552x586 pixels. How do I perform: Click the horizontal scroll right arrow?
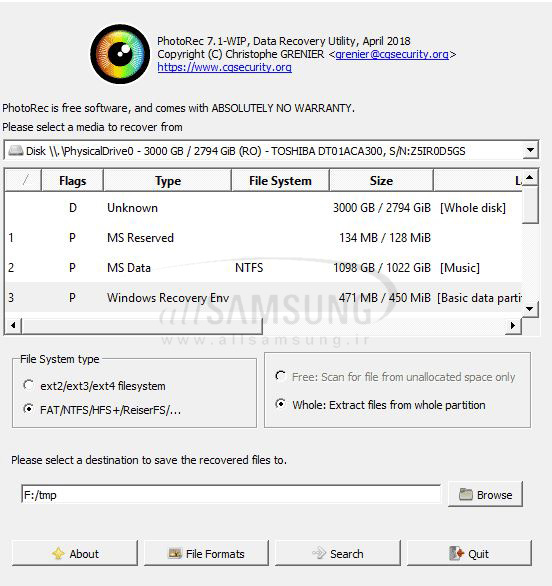click(x=513, y=326)
